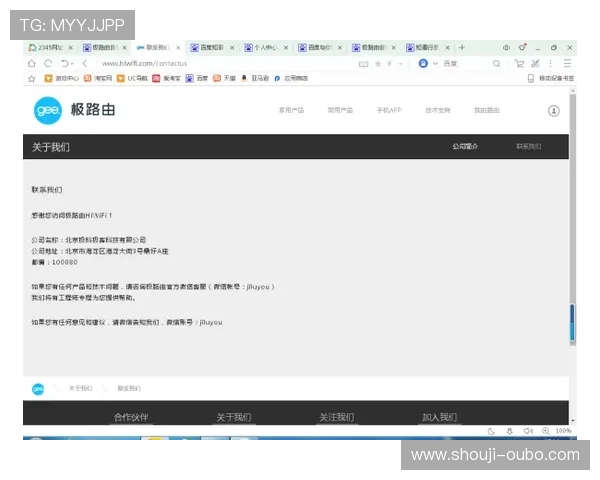The image size is (600, 480).
Task: Open the 亚马逊 bookmark
Action: pyautogui.click(x=255, y=78)
